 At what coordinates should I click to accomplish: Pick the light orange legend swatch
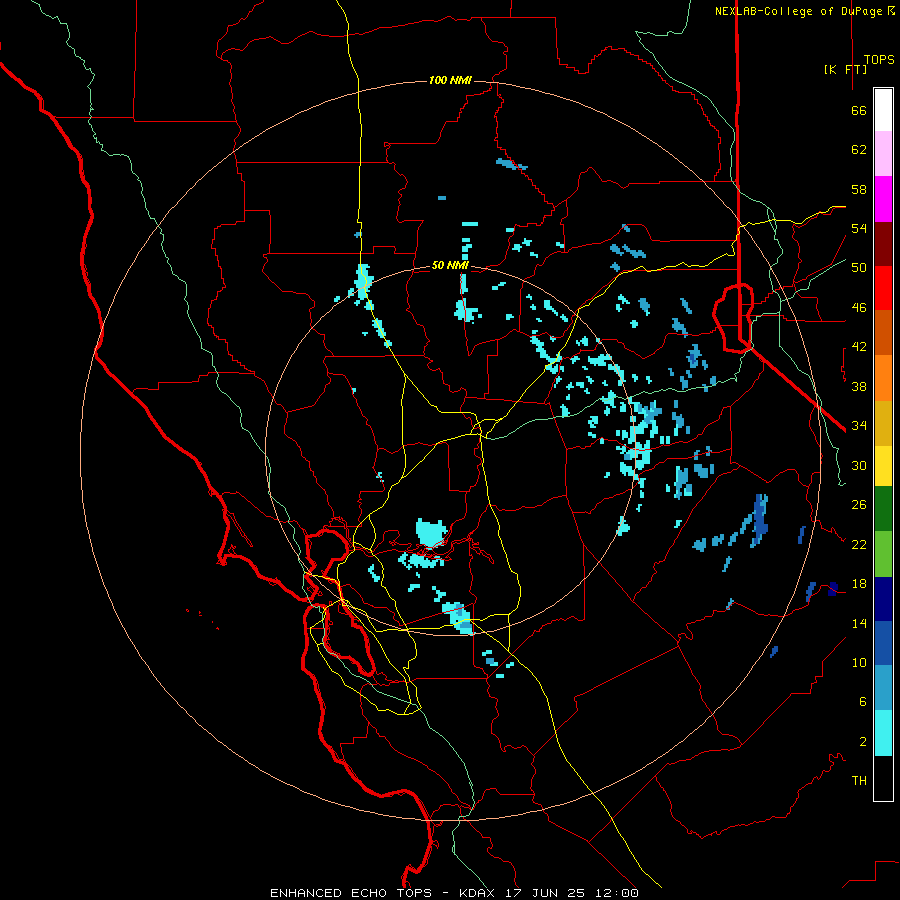[883, 378]
